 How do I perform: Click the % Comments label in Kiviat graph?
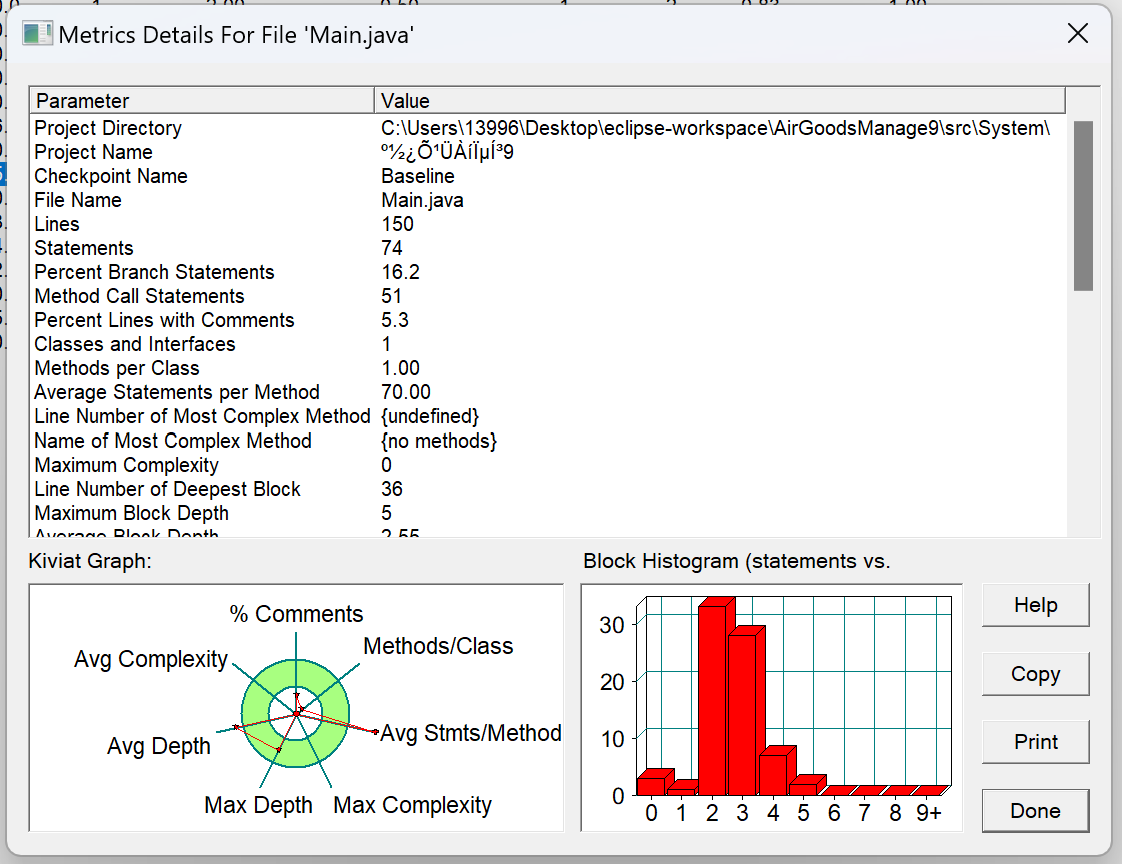click(296, 614)
